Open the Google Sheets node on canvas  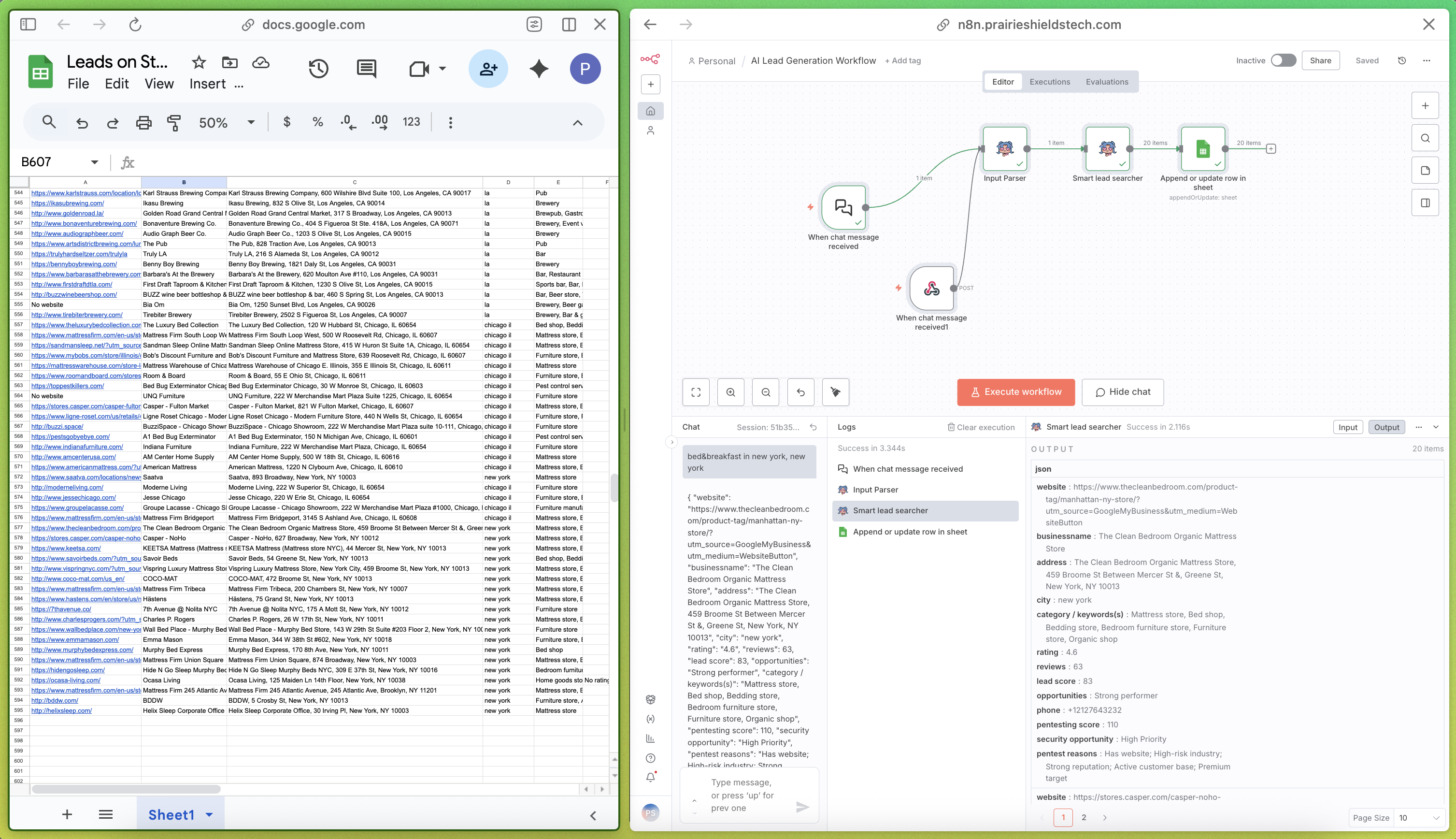(x=1202, y=149)
